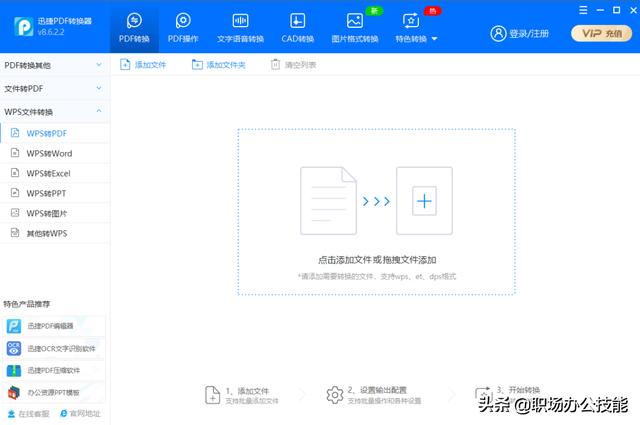Click the step 1 添加文件 document icon

[x=212, y=395]
